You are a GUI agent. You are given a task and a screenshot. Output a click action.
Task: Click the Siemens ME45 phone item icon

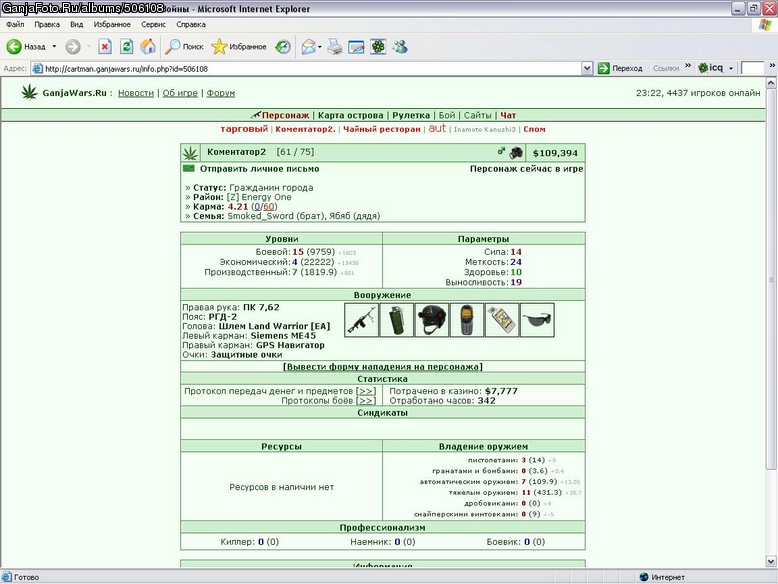[x=466, y=320]
